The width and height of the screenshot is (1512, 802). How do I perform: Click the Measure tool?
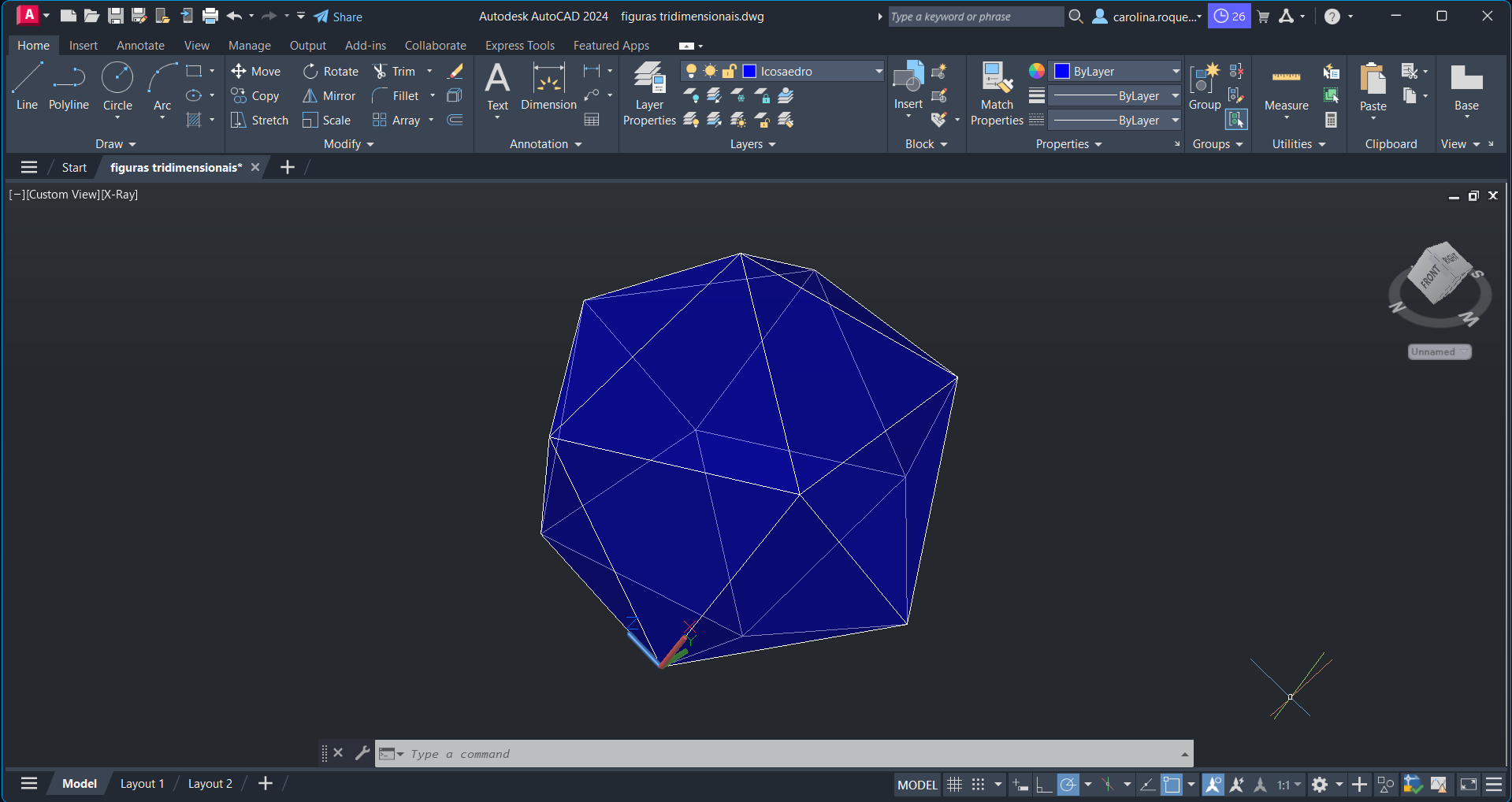tap(1286, 87)
